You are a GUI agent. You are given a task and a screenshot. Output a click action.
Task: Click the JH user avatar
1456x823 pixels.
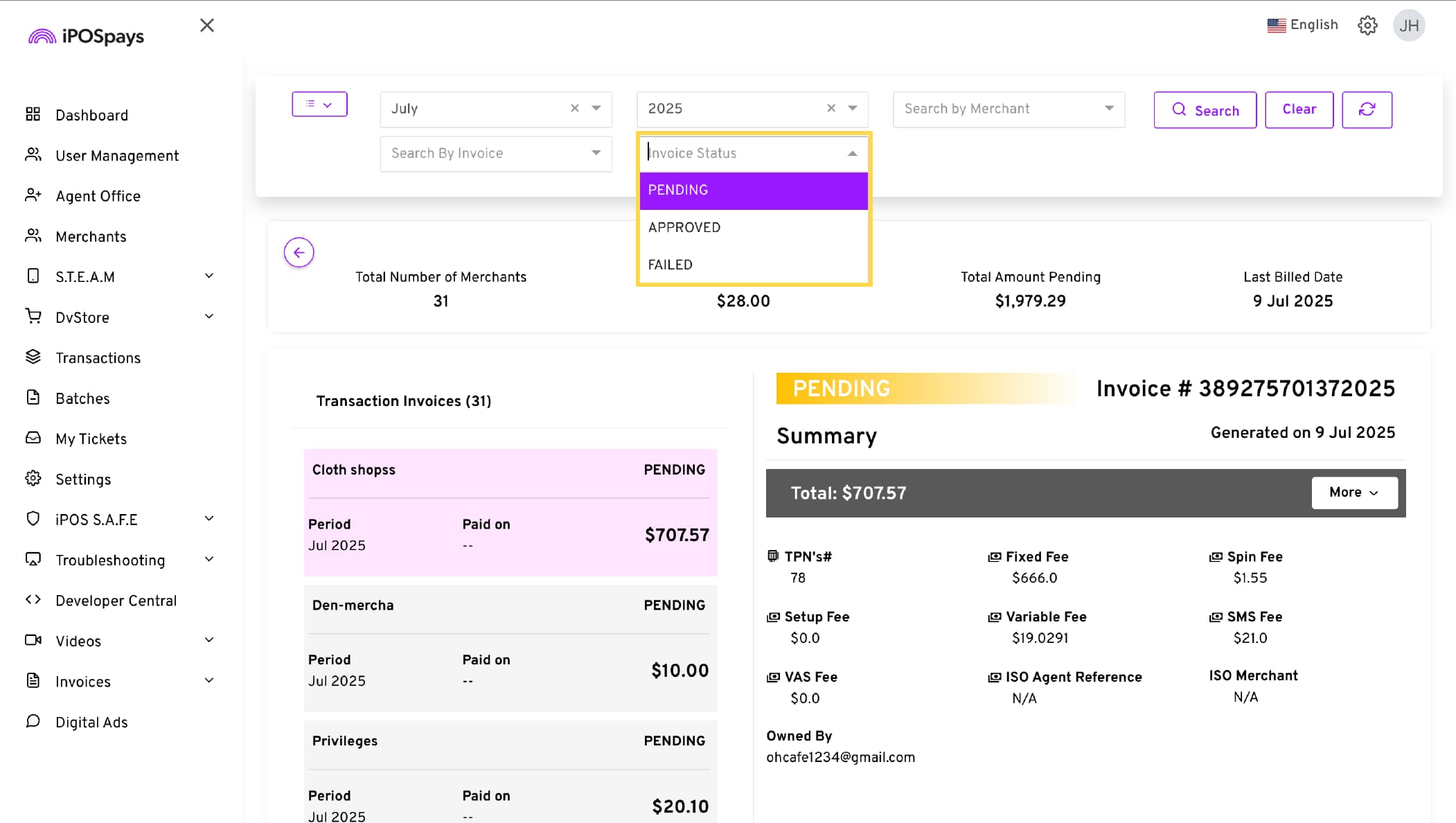pyautogui.click(x=1408, y=26)
